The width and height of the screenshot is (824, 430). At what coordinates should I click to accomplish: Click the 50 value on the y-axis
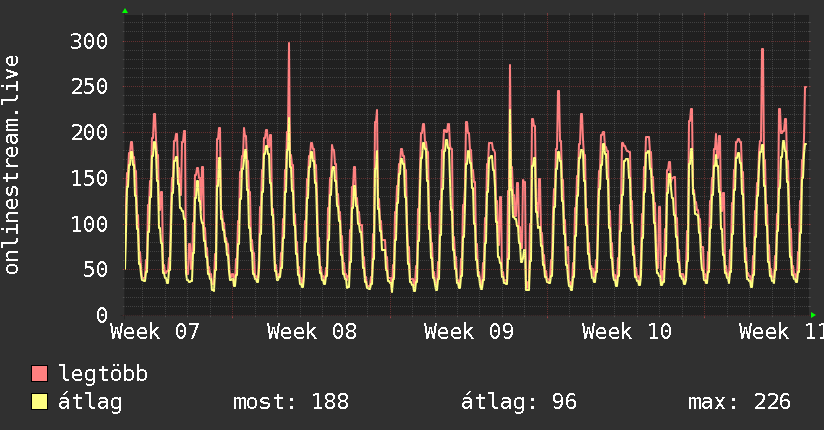pyautogui.click(x=94, y=269)
